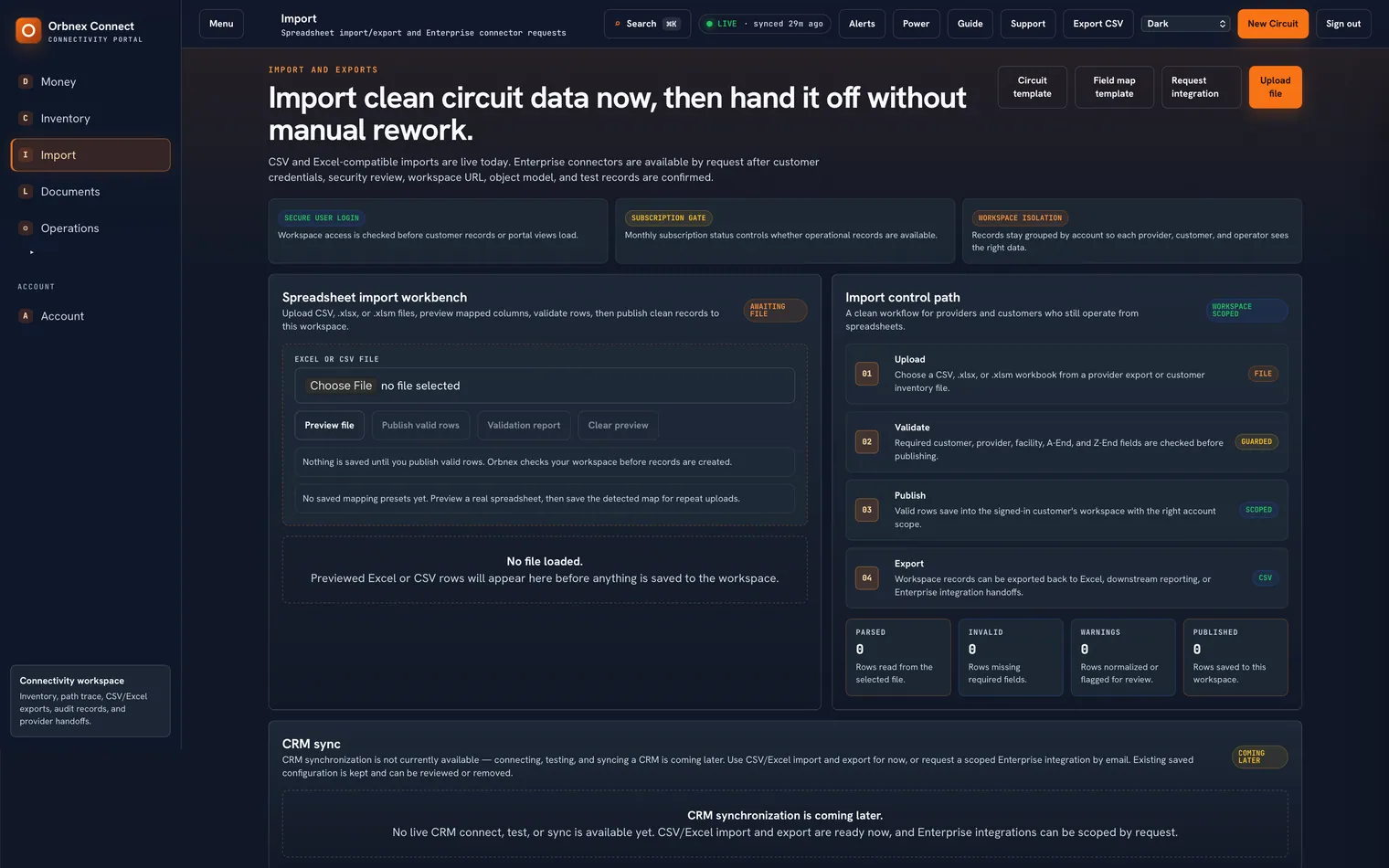Viewport: 1389px width, 868px height.
Task: Click 'CRM synchronization is coming later.' text
Action: pyautogui.click(x=785, y=815)
